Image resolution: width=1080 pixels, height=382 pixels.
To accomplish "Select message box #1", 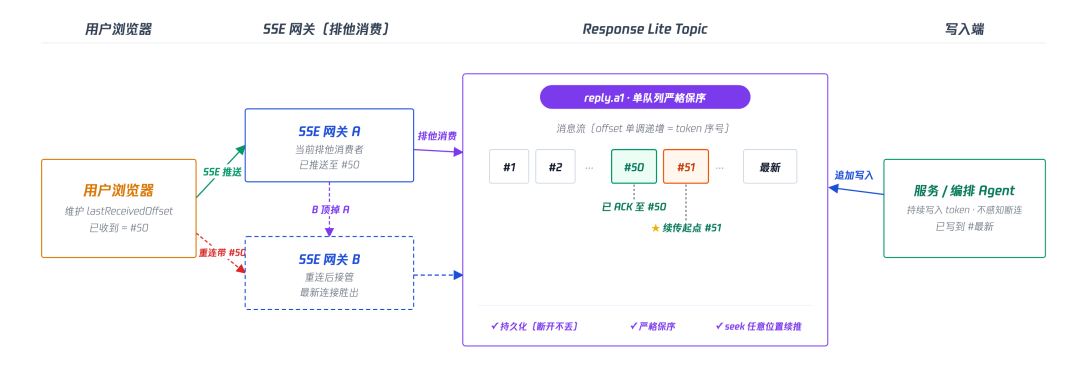I will 509,167.
